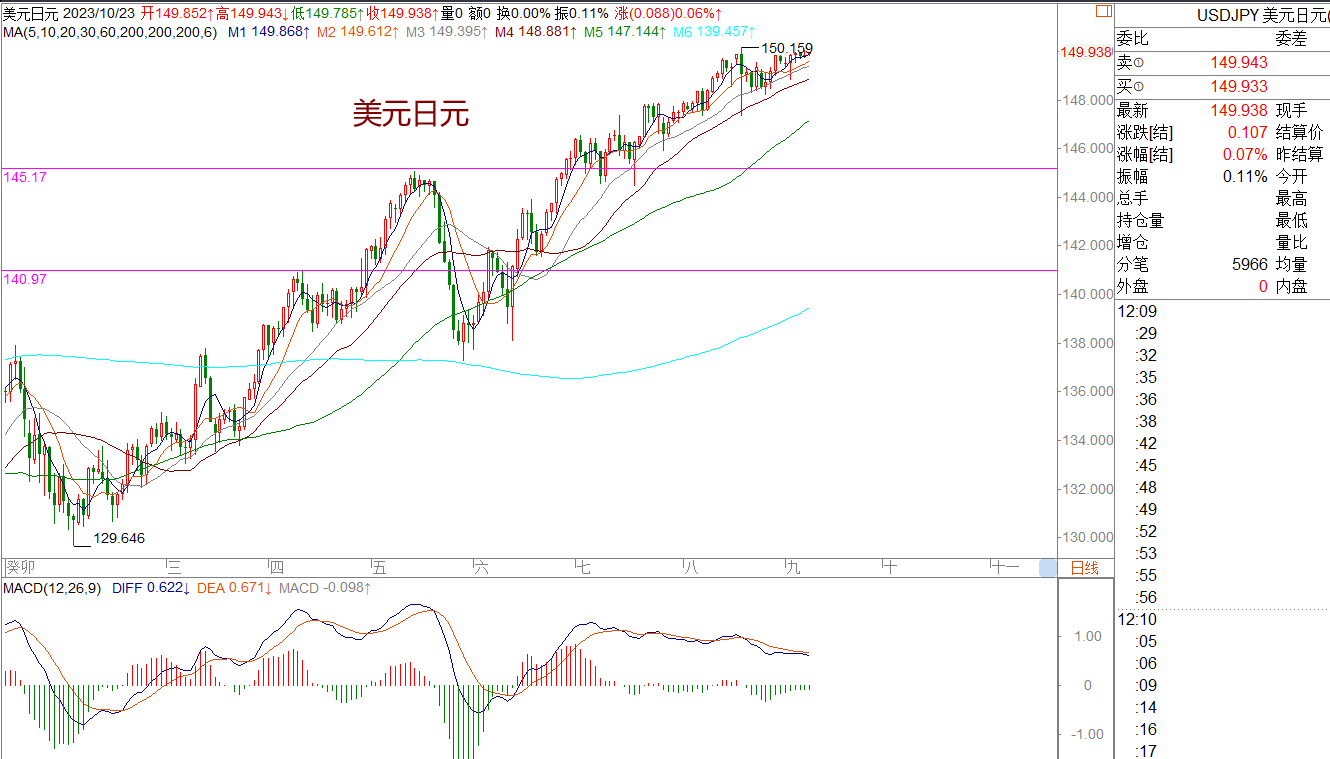Click the 癸卯 year label on time axis
The width and height of the screenshot is (1330, 759).
(x=19, y=567)
